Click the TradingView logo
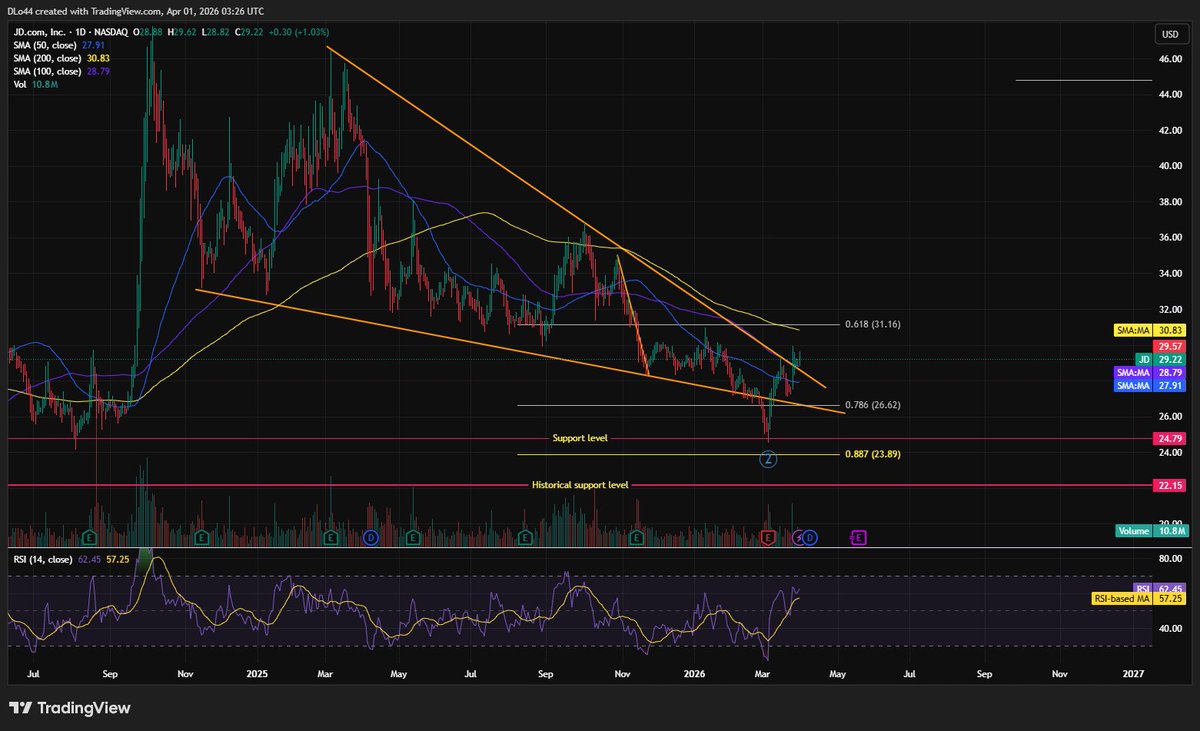This screenshot has height=731, width=1200. [70, 708]
